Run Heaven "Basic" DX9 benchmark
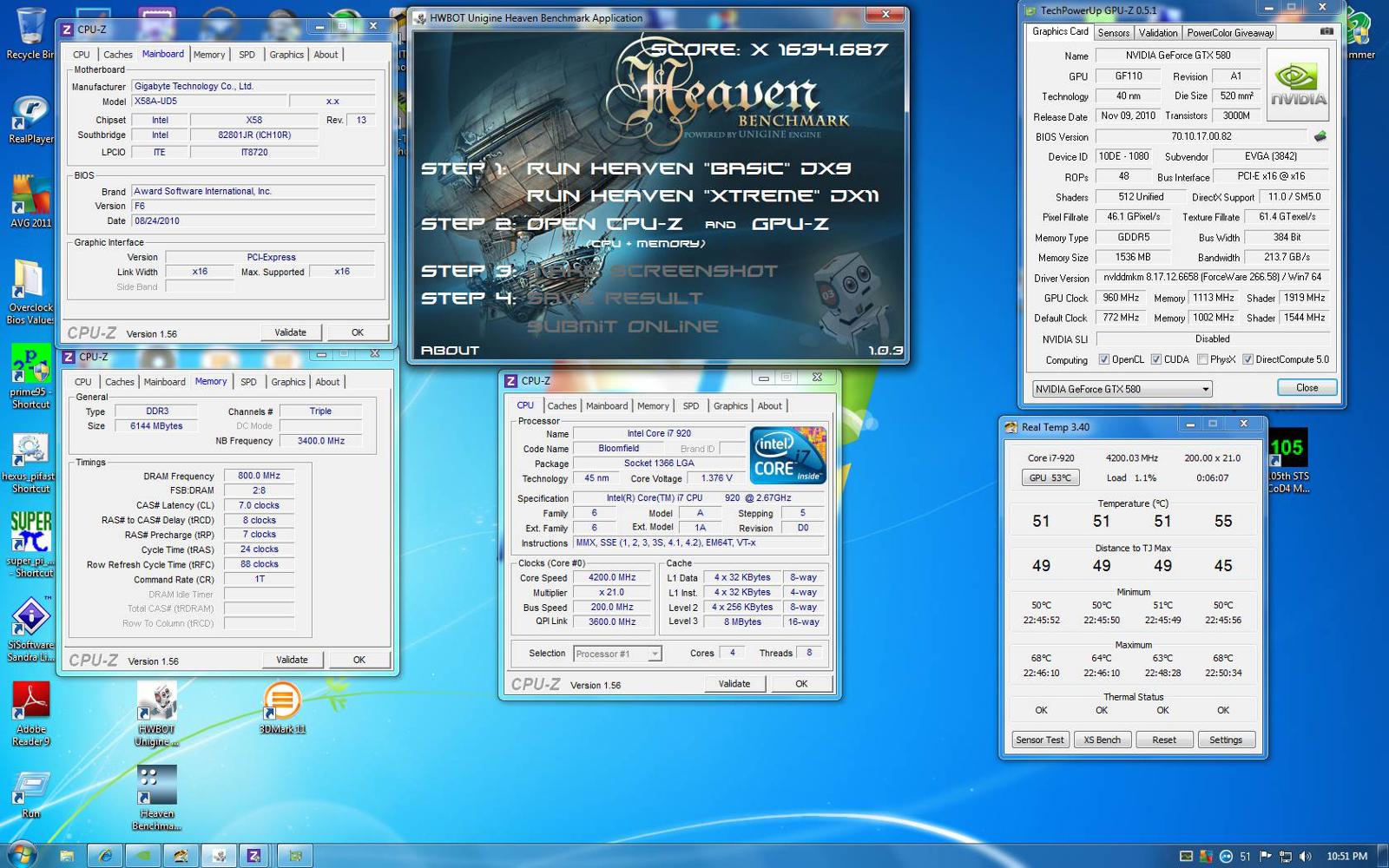The height and width of the screenshot is (868, 1389). pyautogui.click(x=688, y=168)
